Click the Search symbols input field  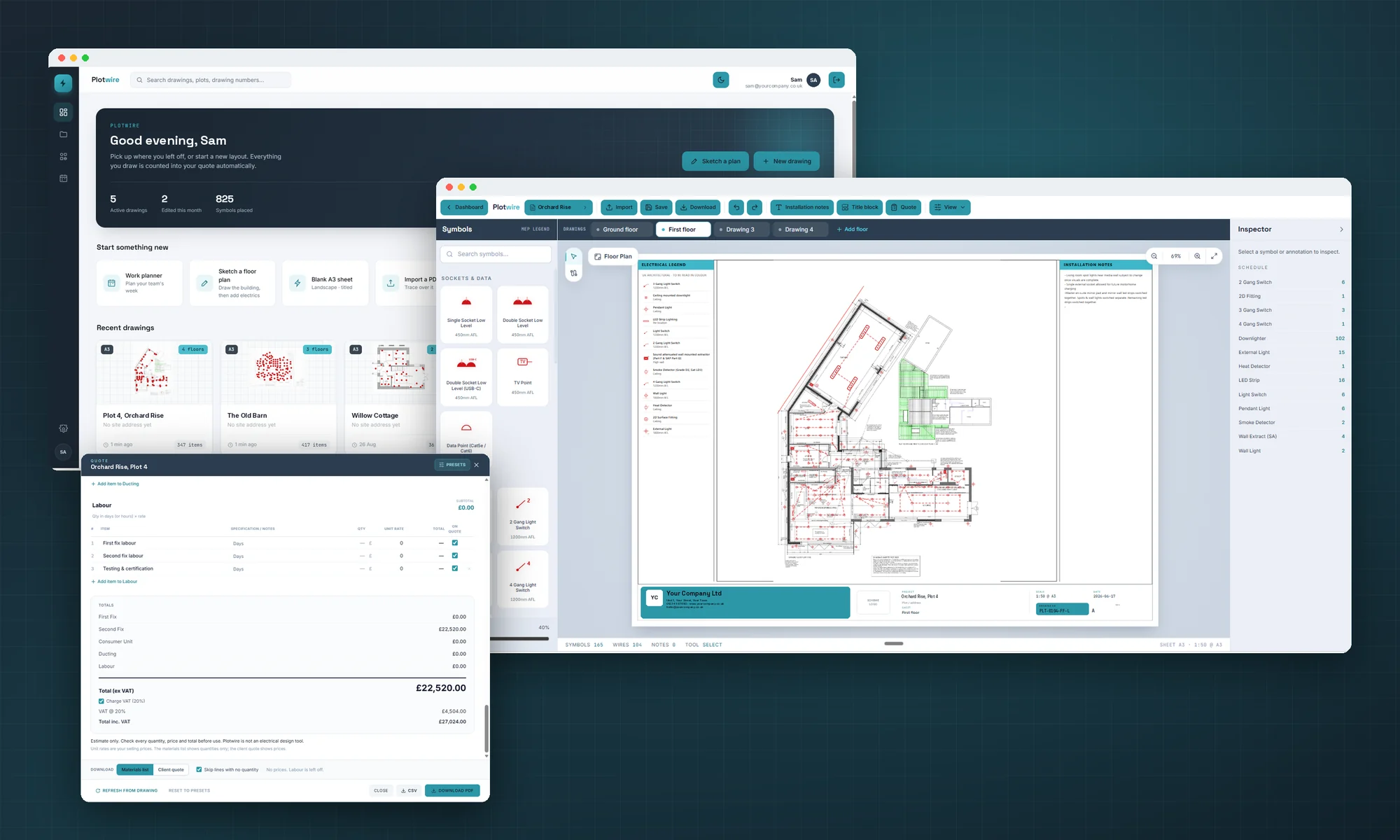pyautogui.click(x=496, y=254)
